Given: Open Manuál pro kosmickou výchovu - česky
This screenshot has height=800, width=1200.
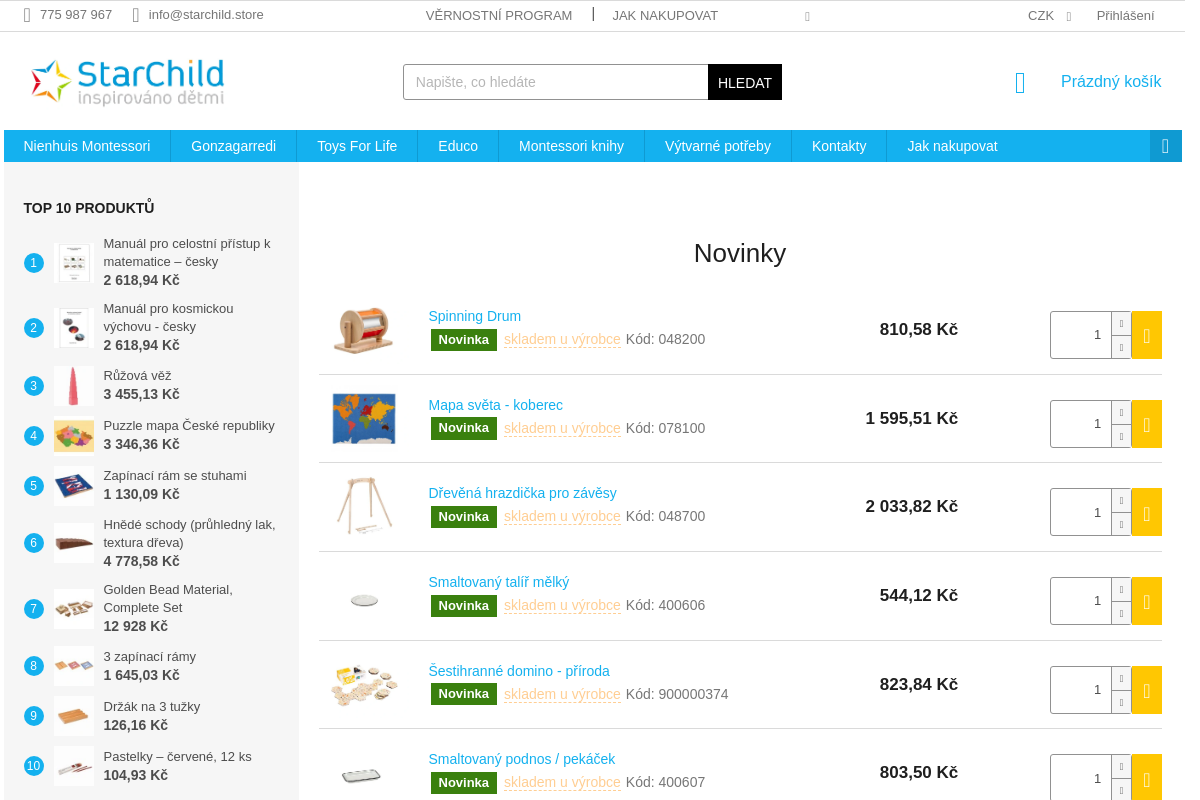Looking at the screenshot, I should pos(168,317).
